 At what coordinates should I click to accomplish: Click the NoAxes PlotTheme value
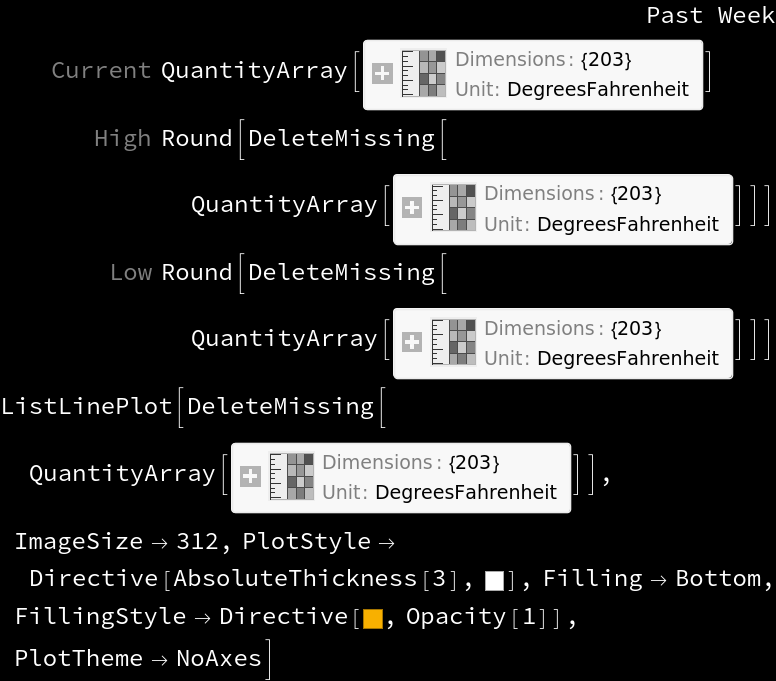[219, 659]
